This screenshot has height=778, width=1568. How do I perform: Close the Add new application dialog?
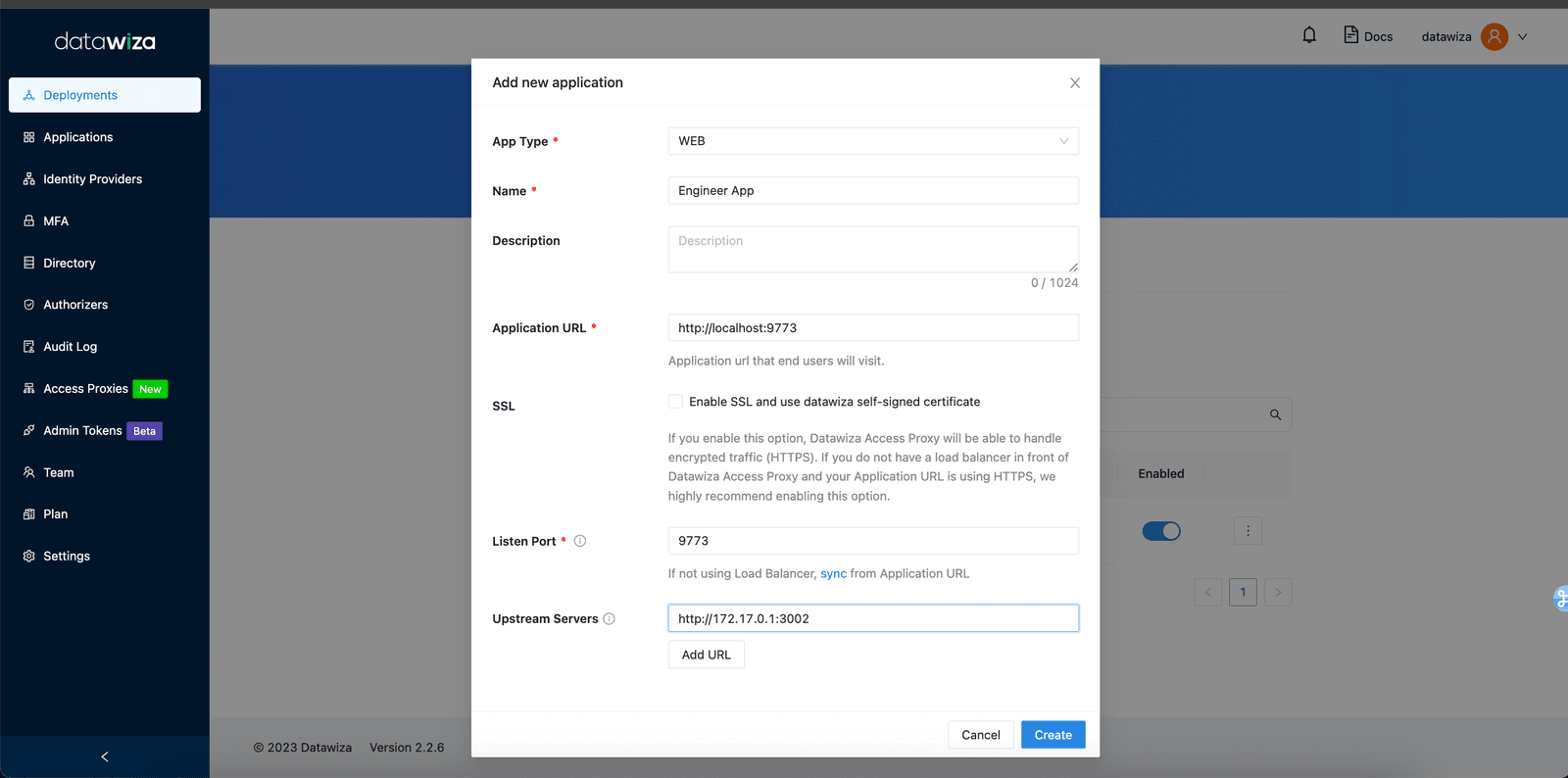click(x=1075, y=82)
